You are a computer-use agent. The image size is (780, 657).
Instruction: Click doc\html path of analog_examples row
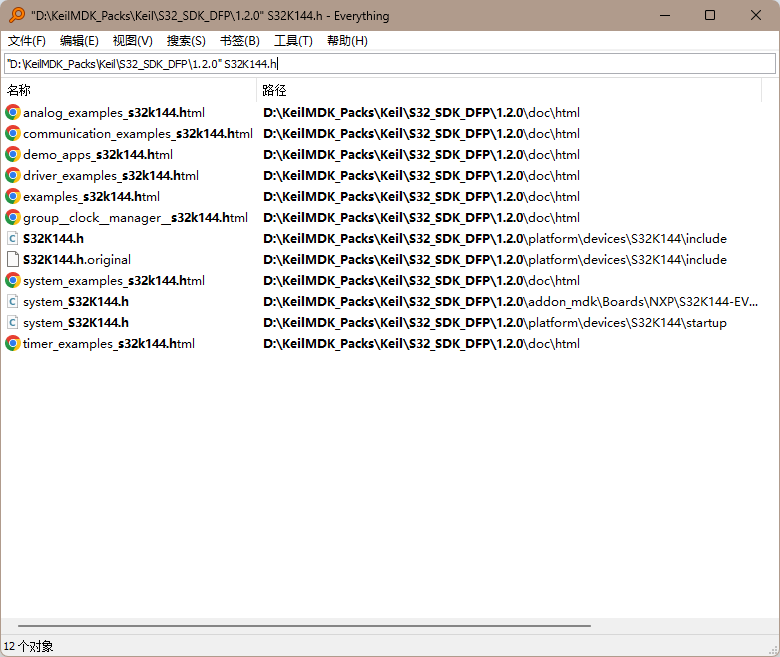pos(421,113)
